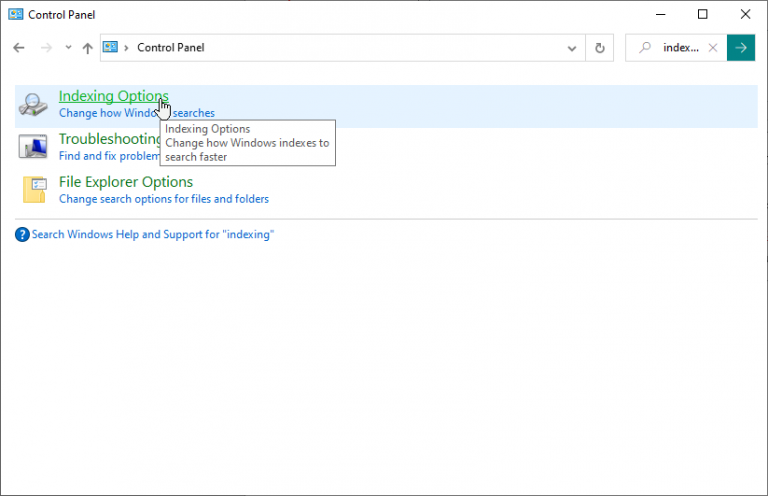
Task: Open recent locations dropdown arrow
Action: click(x=68, y=47)
